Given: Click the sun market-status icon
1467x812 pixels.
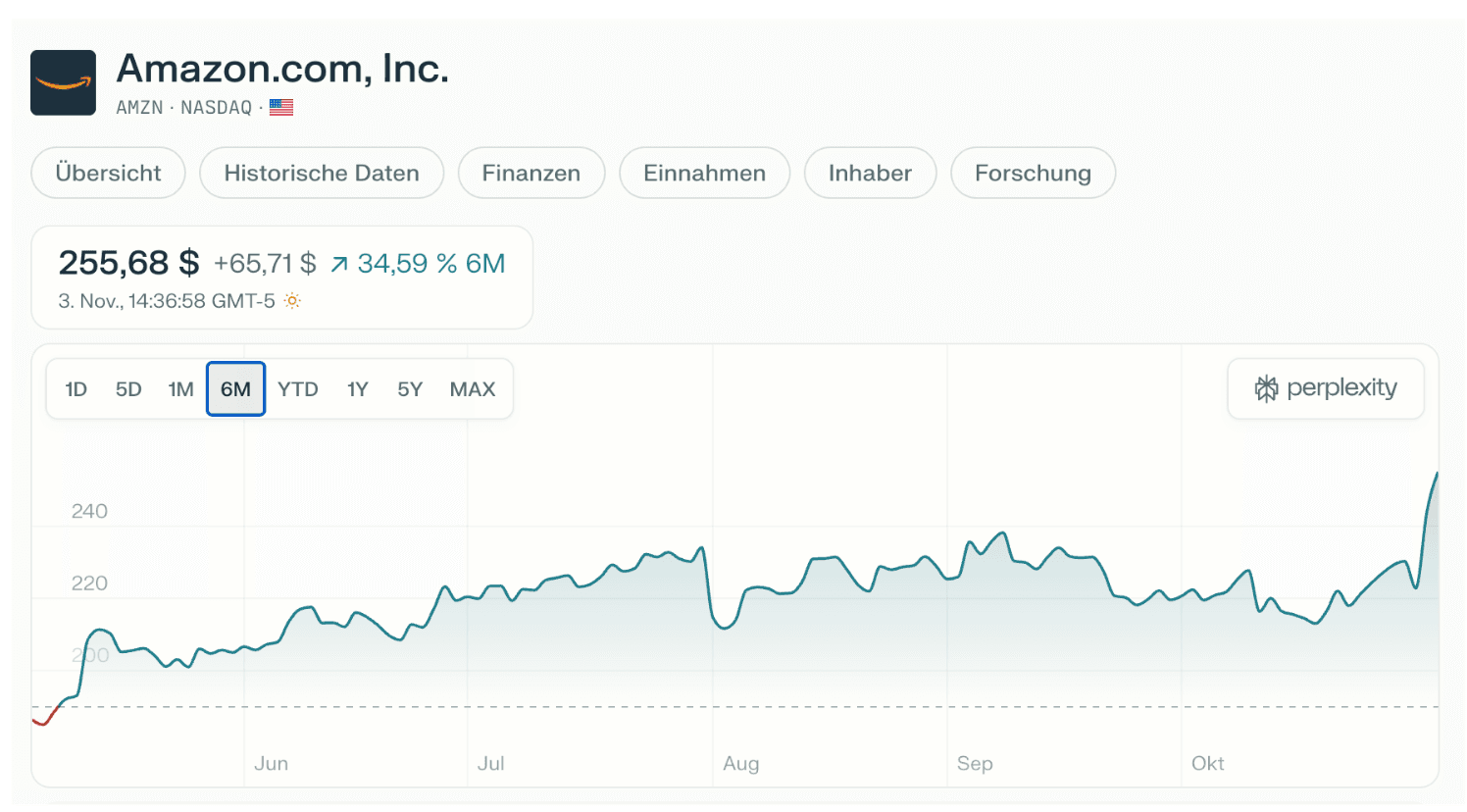Looking at the screenshot, I should click(x=292, y=301).
